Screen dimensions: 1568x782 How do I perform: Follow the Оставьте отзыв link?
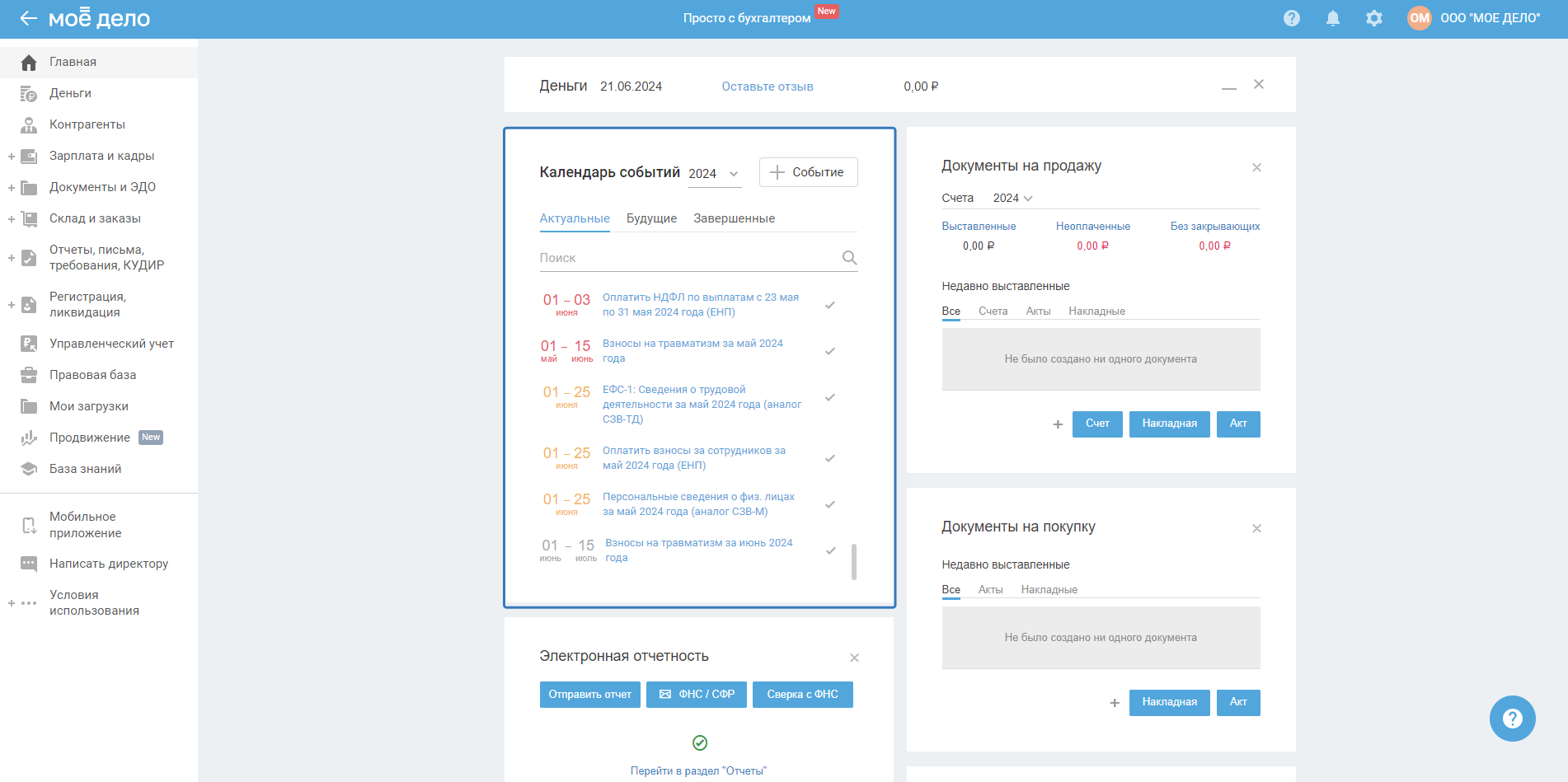(x=768, y=87)
